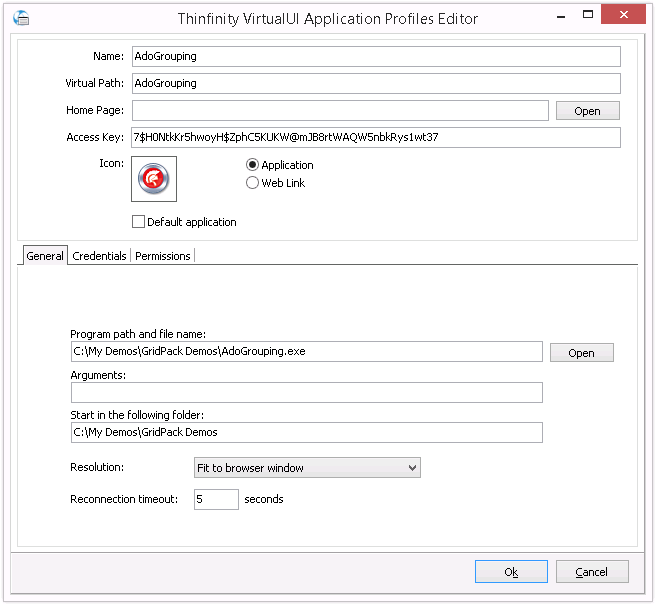Click the Arguments input box

tap(306, 393)
